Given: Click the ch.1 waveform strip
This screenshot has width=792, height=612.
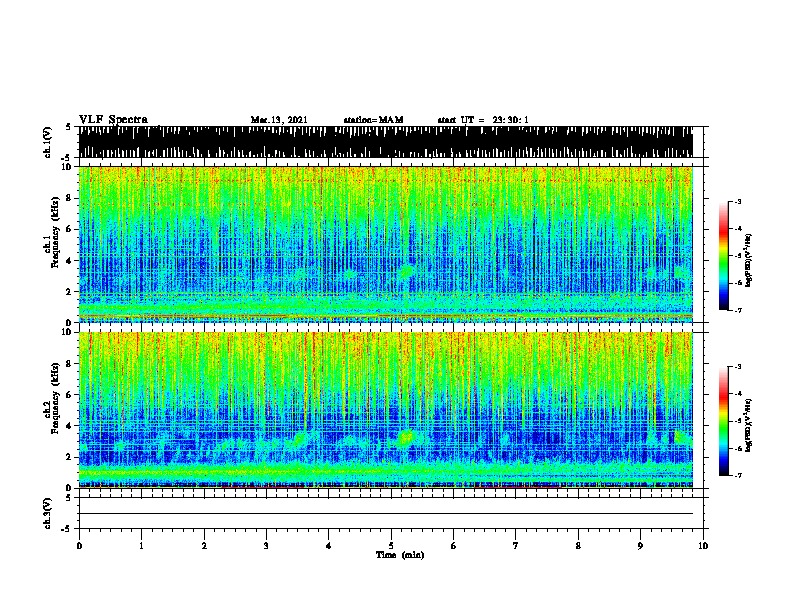Looking at the screenshot, I should [x=386, y=142].
